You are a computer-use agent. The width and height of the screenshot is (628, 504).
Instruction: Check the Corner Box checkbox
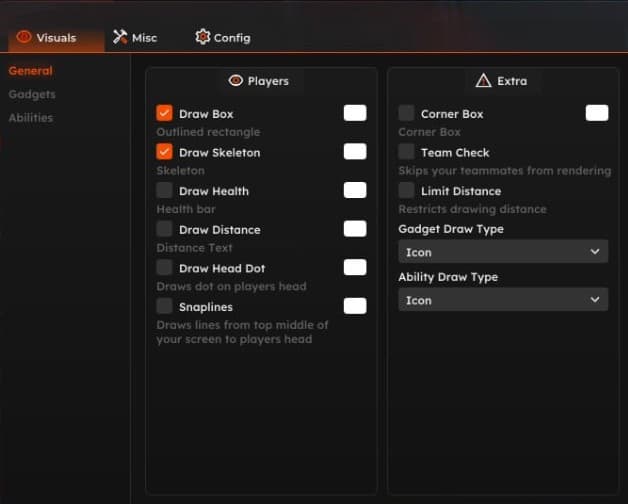click(407, 113)
